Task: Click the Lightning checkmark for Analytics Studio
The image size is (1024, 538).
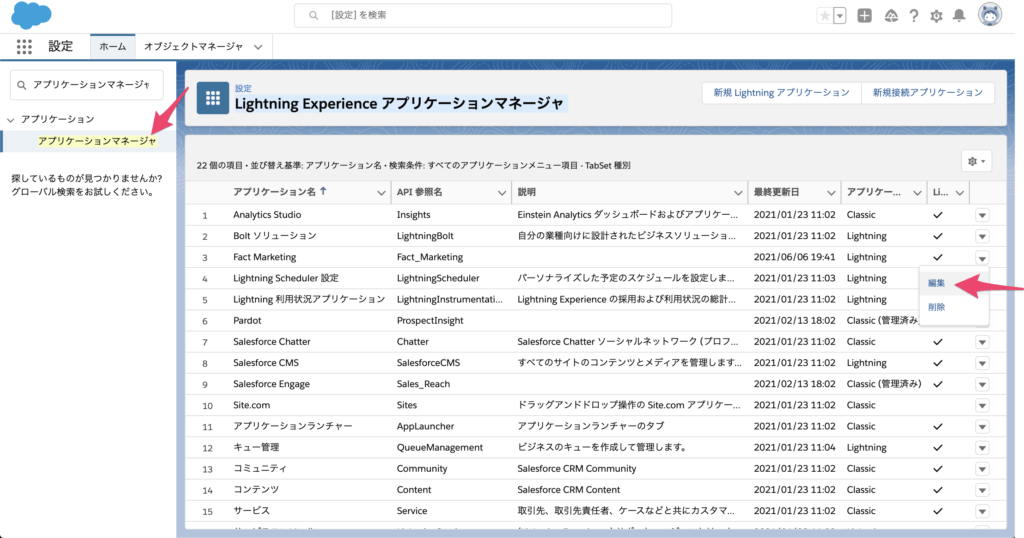Action: click(938, 215)
